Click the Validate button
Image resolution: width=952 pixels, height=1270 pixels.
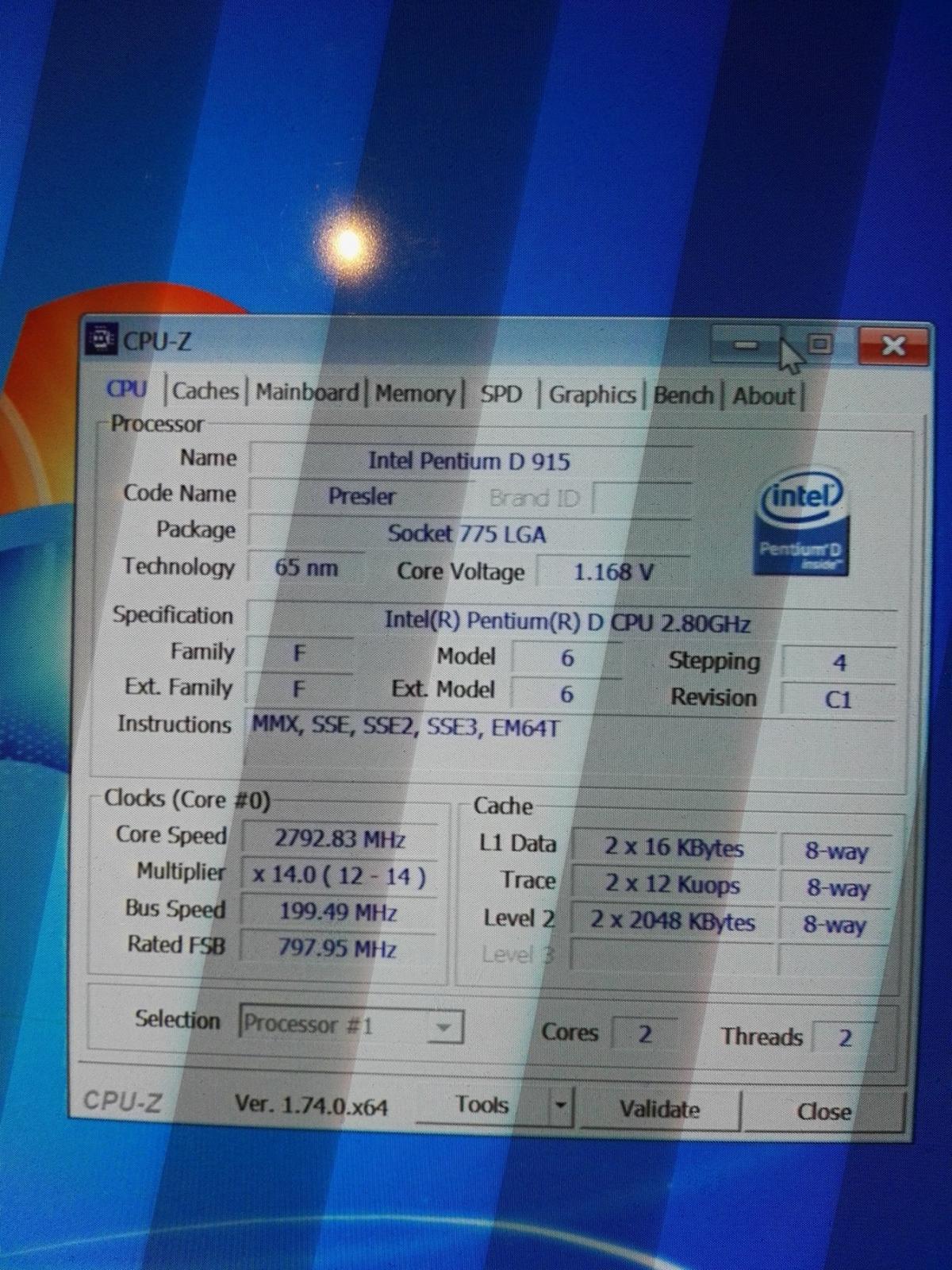tap(659, 1109)
